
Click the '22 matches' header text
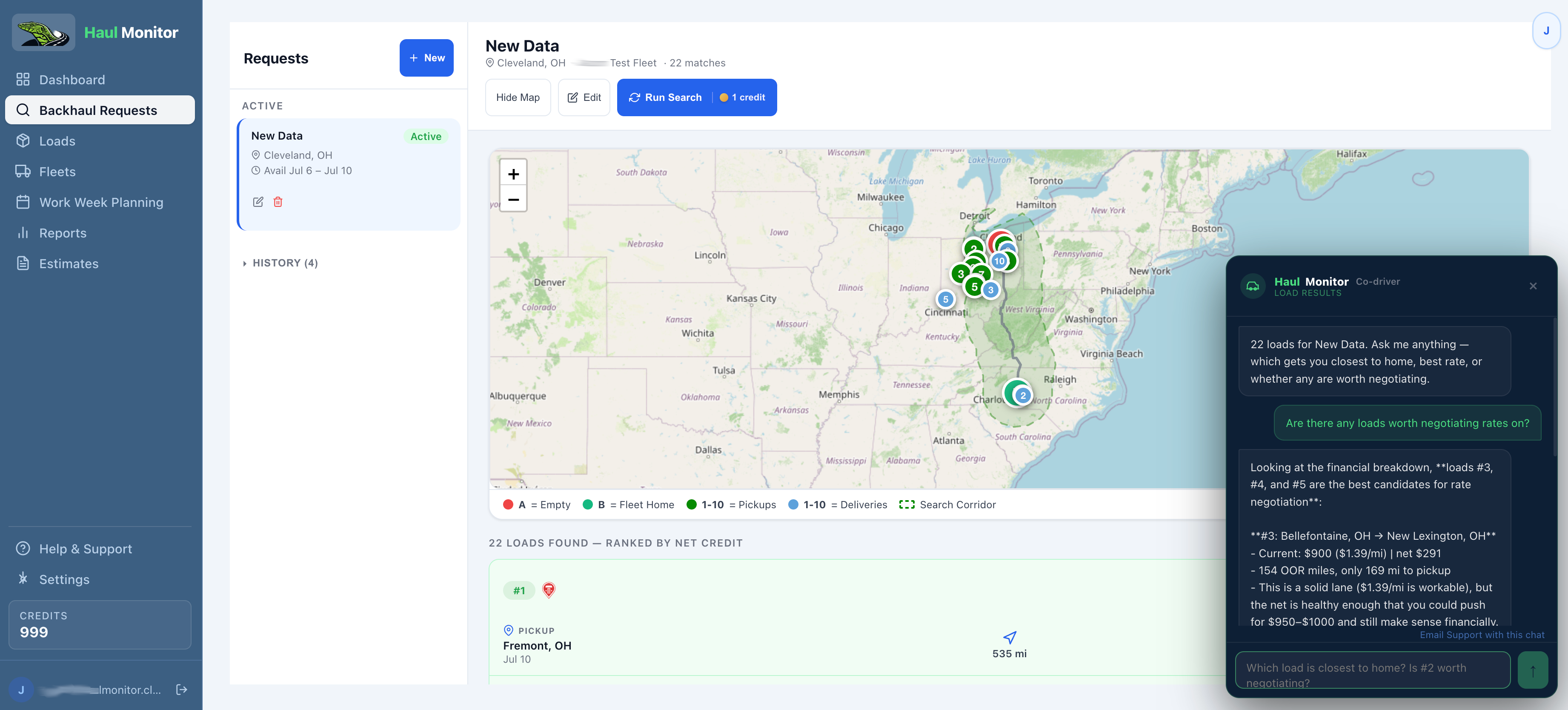pyautogui.click(x=697, y=63)
